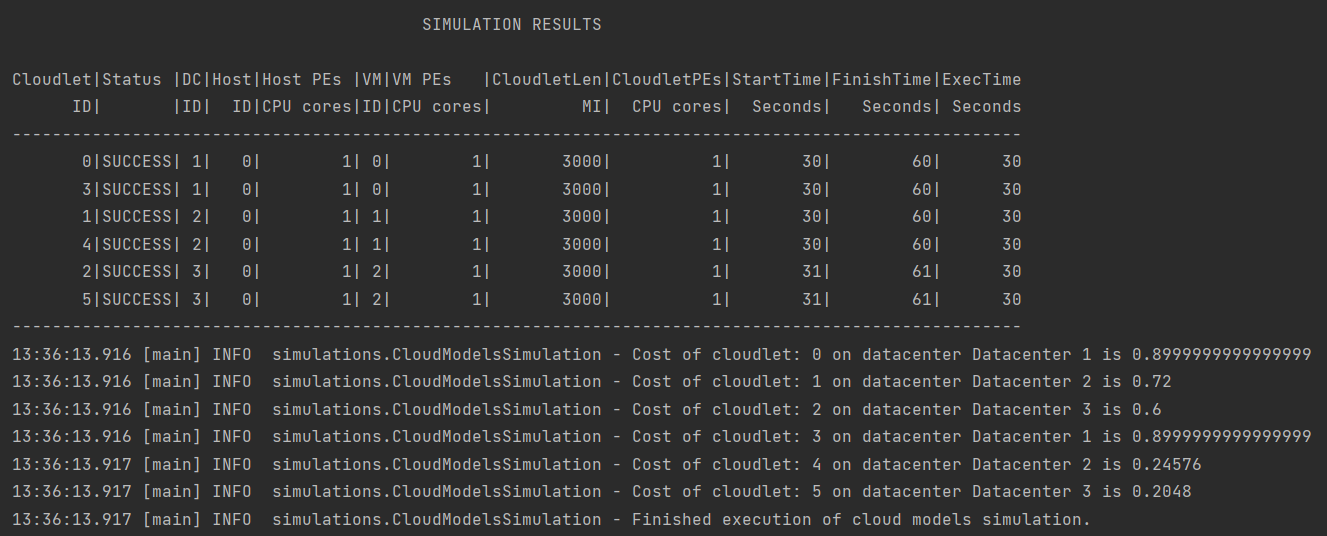Click start time 31 in cloudlet 2 row

[812, 271]
